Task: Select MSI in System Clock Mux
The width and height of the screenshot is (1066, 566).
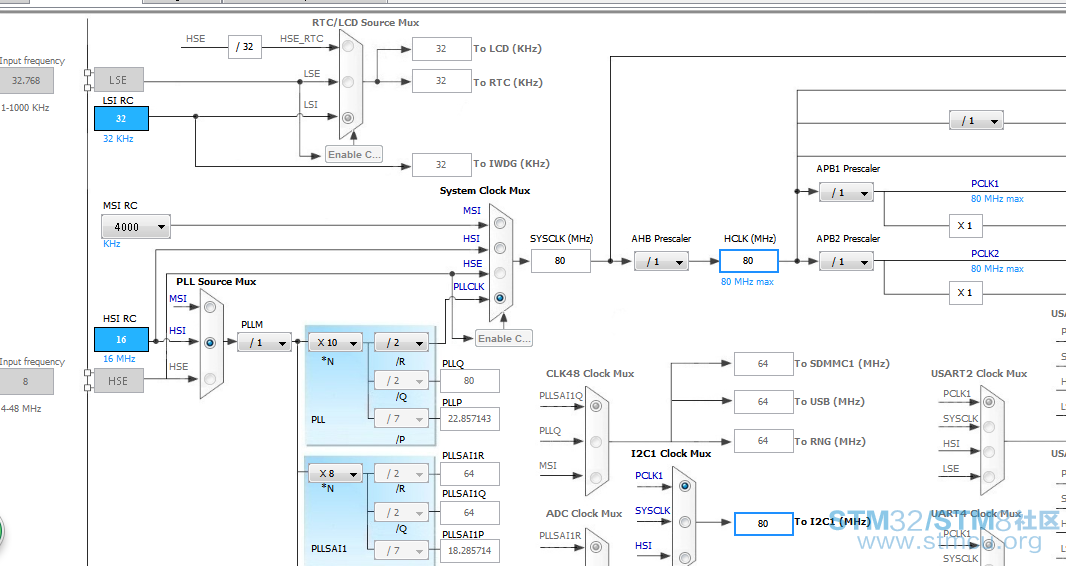Action: pyautogui.click(x=500, y=223)
